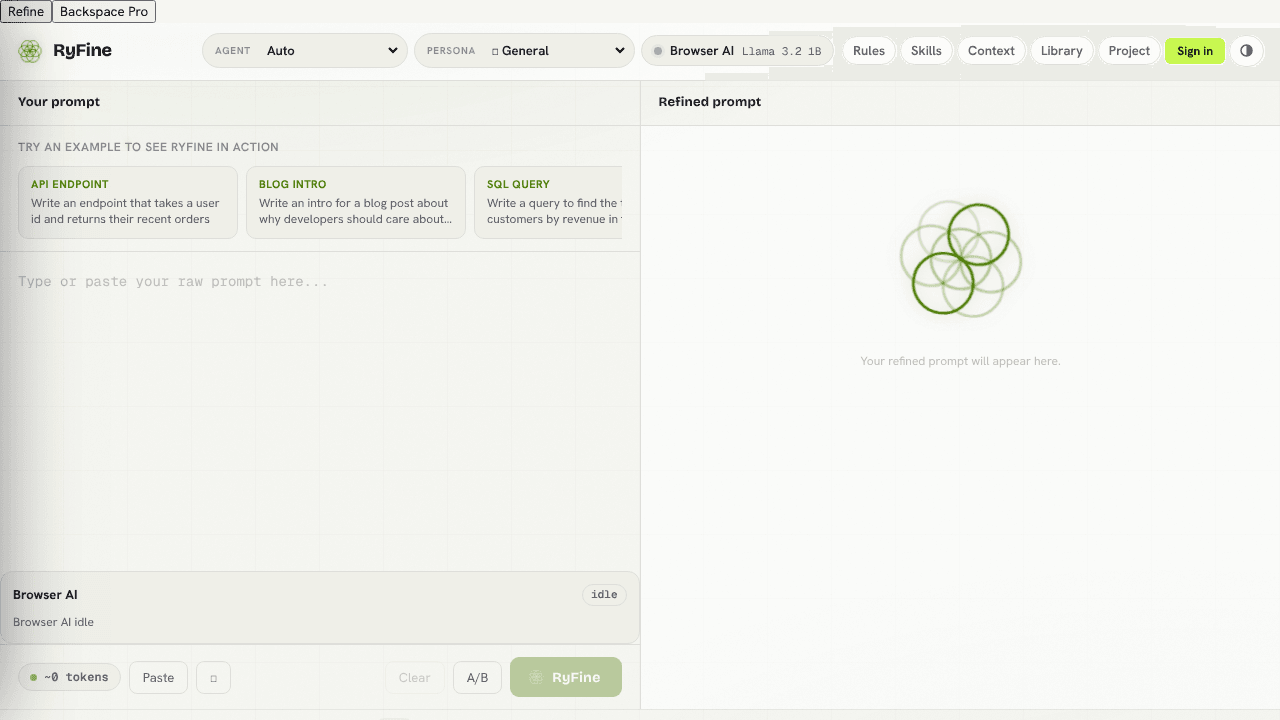Viewport: 1280px width, 720px height.
Task: Click the flower icon on RyFine button
Action: point(536,677)
